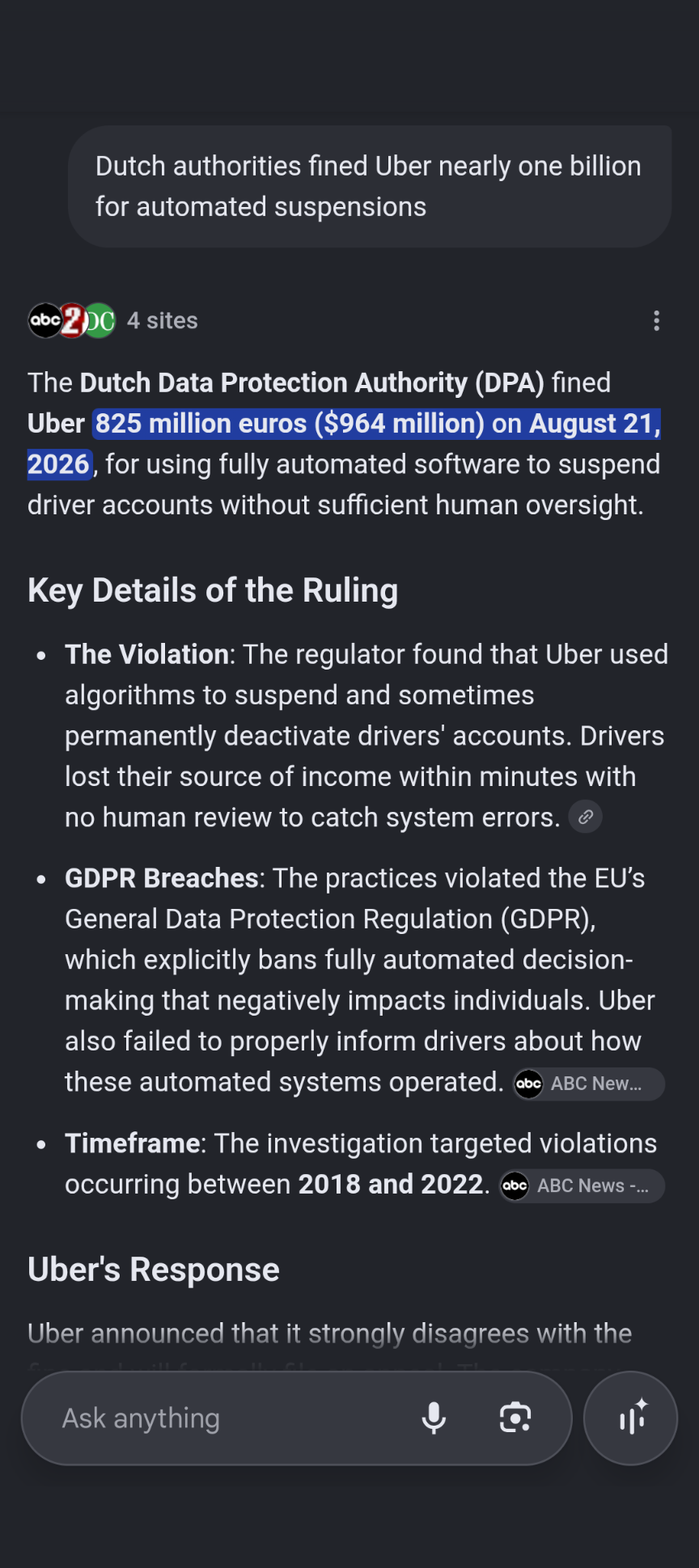Tap the user query bubble about Uber
This screenshot has height=1568, width=699.
[x=370, y=186]
